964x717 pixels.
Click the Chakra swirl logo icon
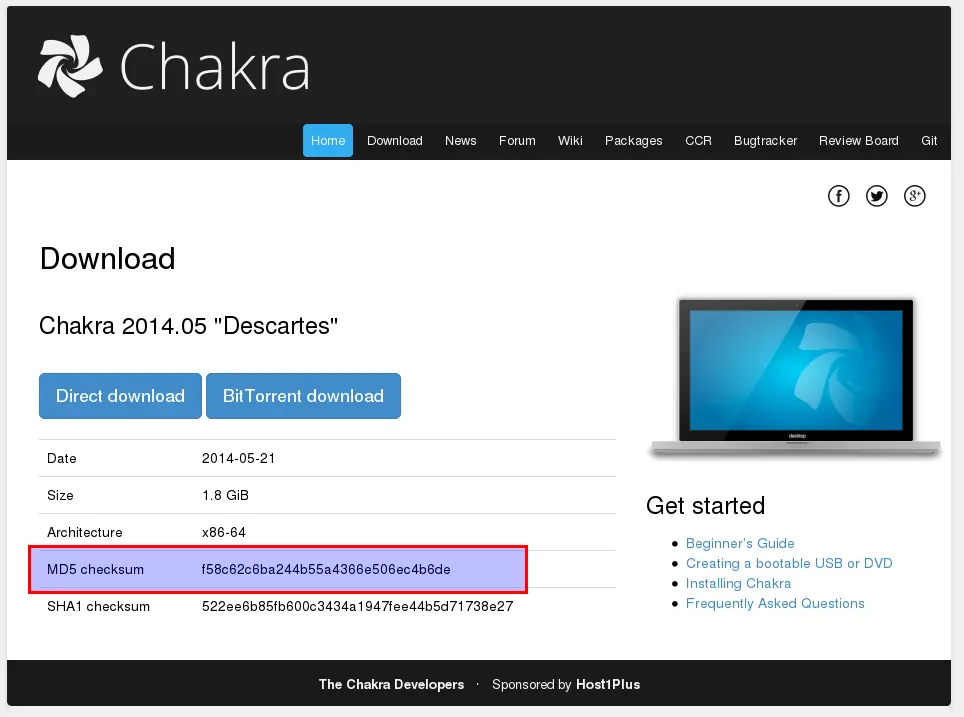coord(69,66)
